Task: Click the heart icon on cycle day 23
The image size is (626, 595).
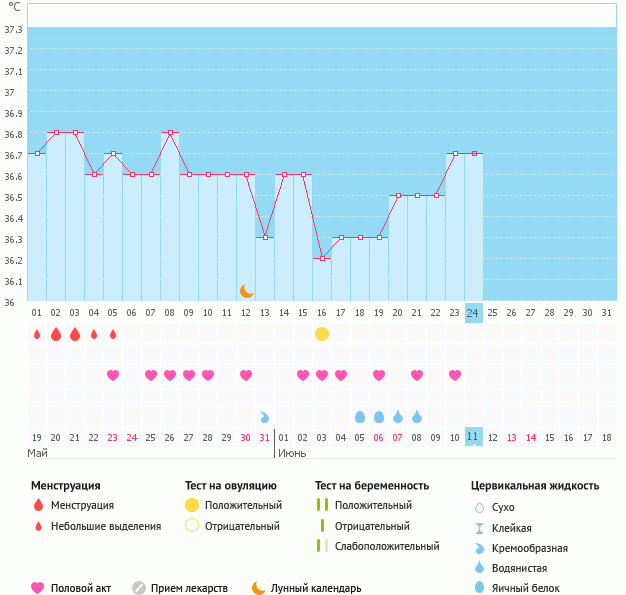Action: (455, 375)
